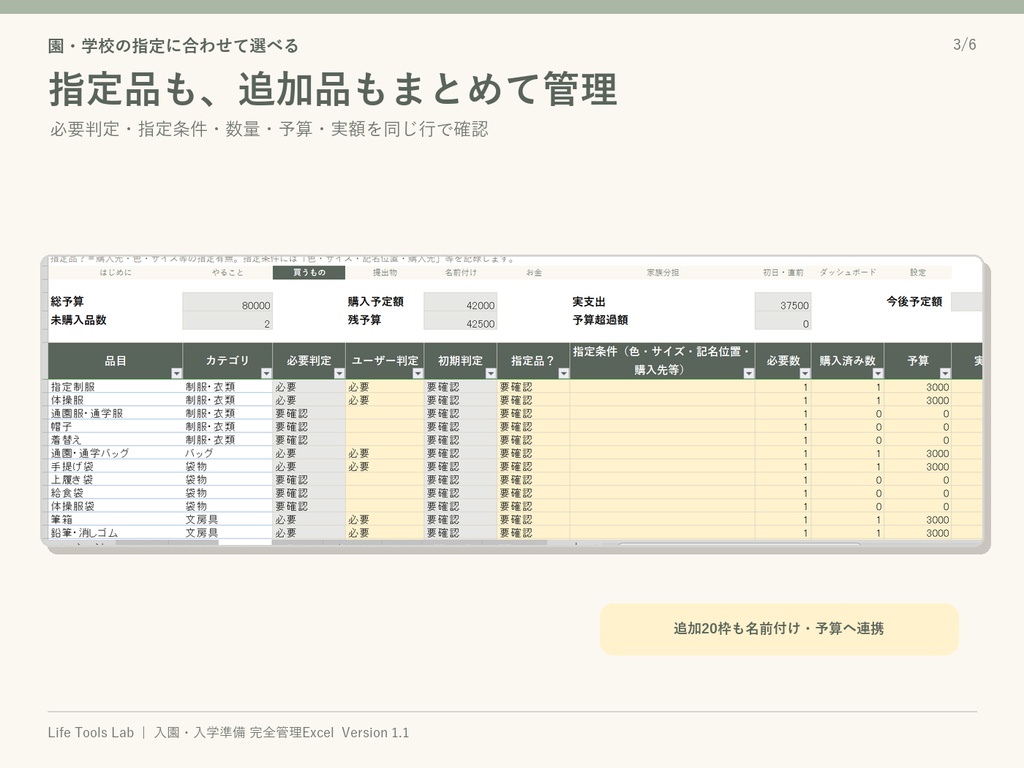Select the 上履き袋 item cell

tap(116, 480)
